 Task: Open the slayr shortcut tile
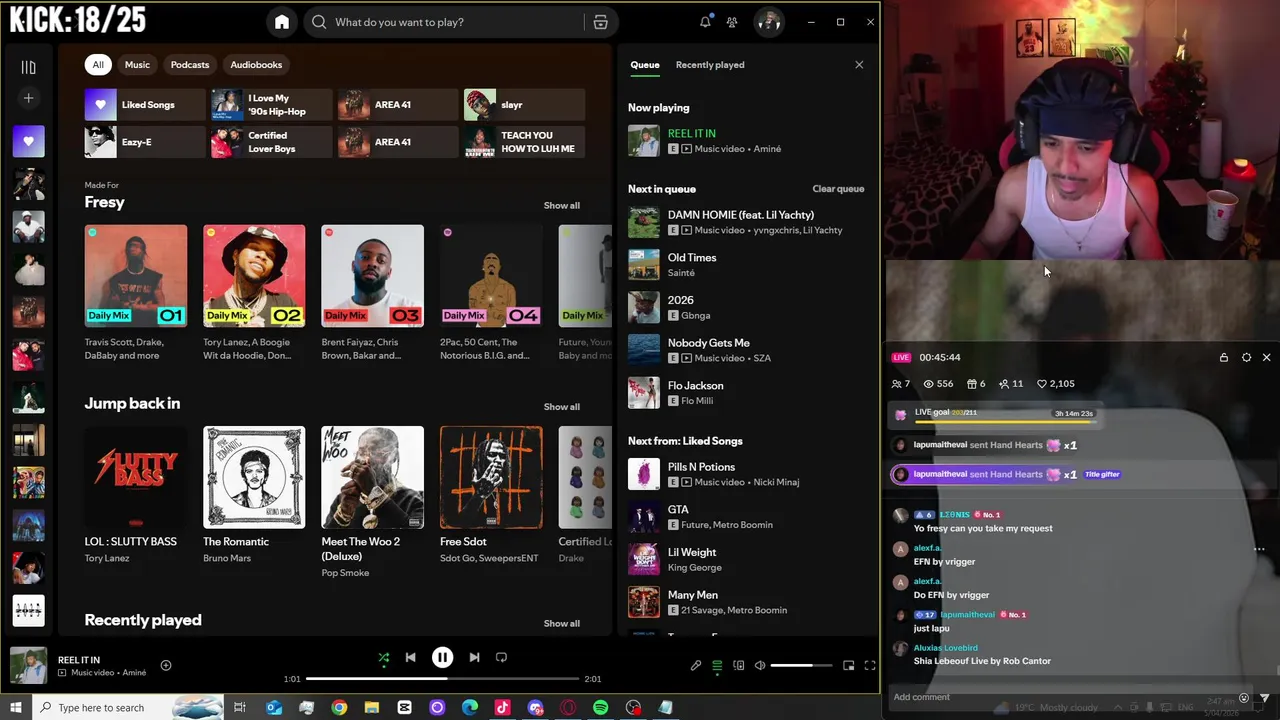click(524, 105)
